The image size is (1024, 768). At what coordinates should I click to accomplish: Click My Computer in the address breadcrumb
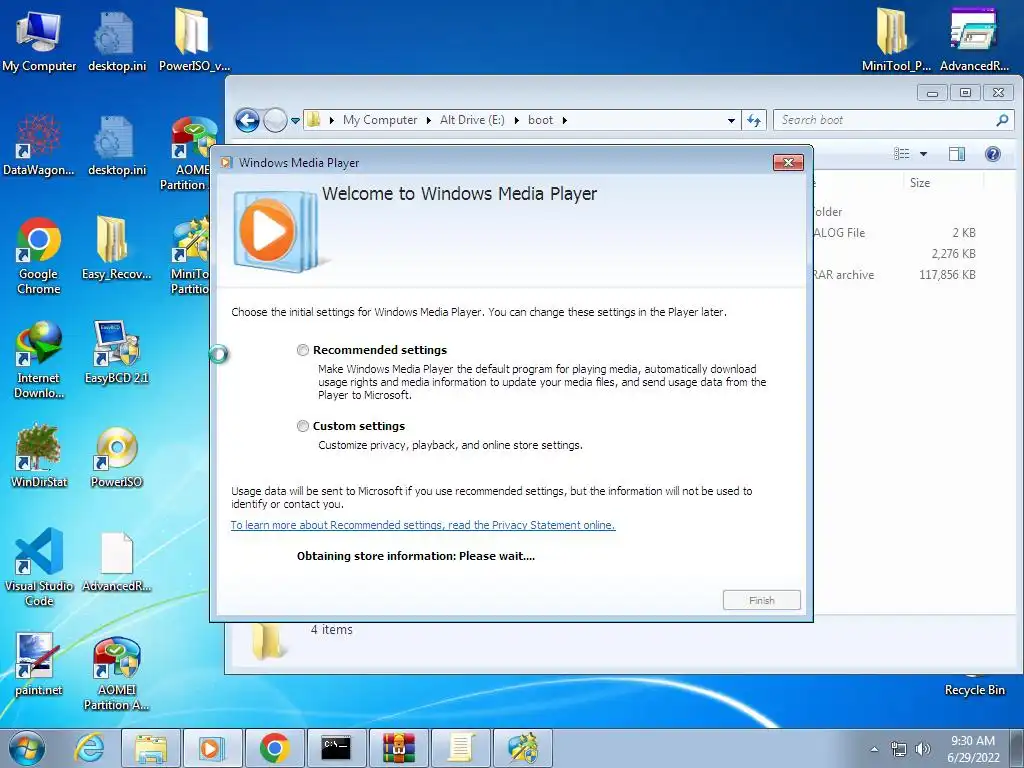click(x=380, y=120)
